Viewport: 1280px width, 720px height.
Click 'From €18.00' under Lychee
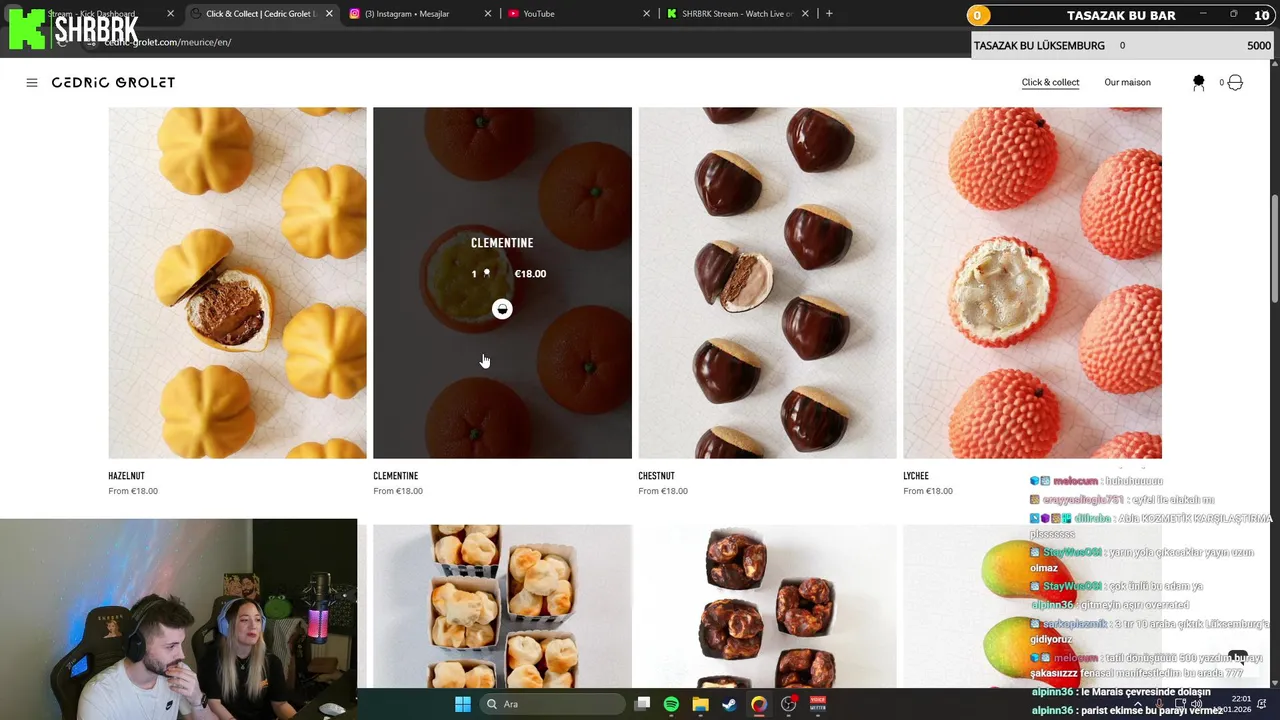[x=928, y=491]
